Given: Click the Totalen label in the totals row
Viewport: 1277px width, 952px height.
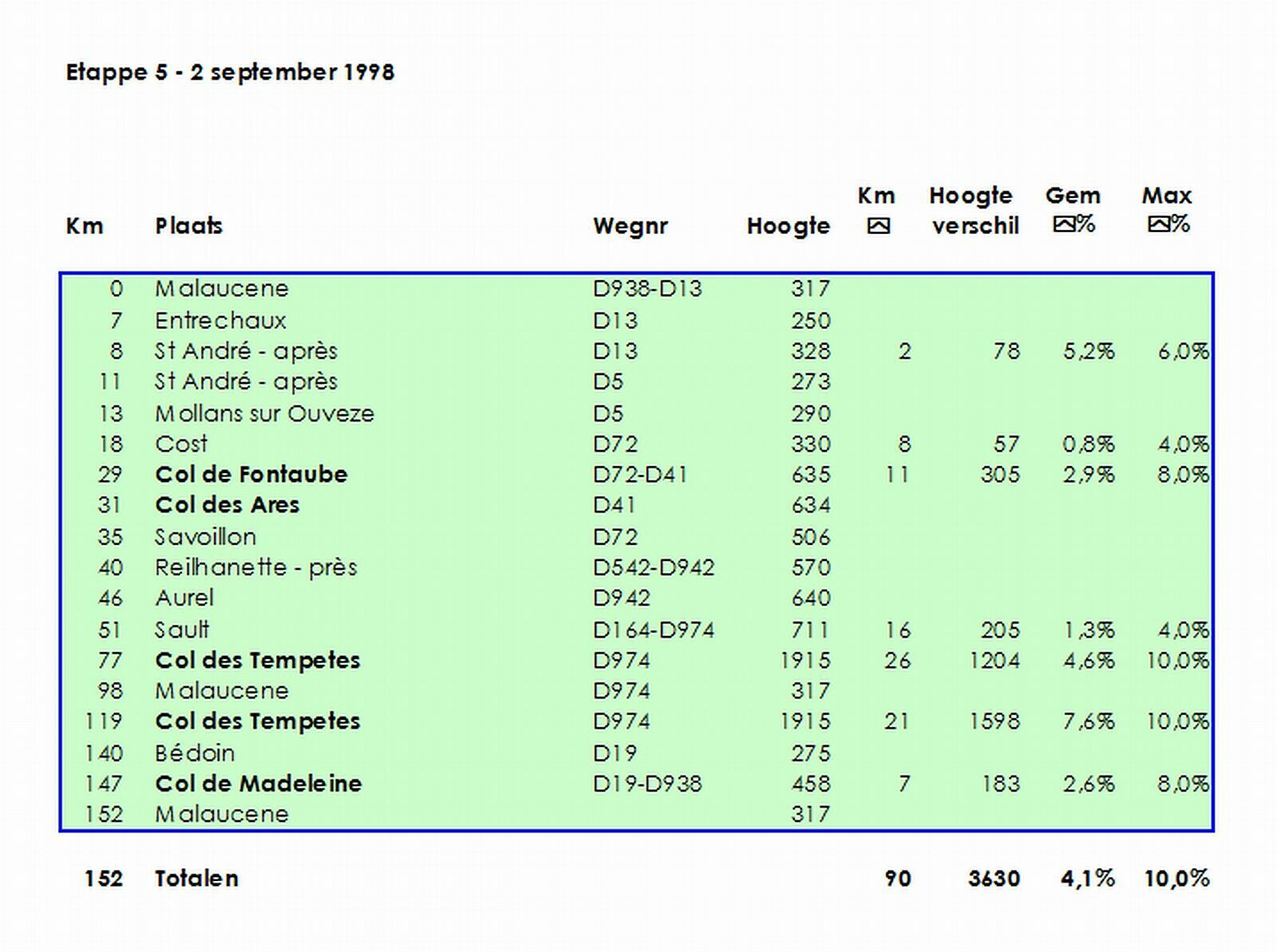Looking at the screenshot, I should [x=196, y=879].
